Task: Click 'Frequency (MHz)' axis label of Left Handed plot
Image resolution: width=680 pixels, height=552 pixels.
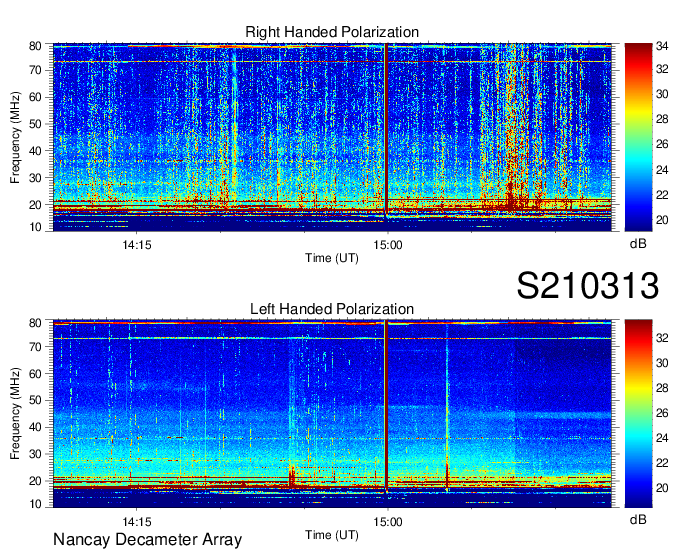Action: (x=15, y=414)
